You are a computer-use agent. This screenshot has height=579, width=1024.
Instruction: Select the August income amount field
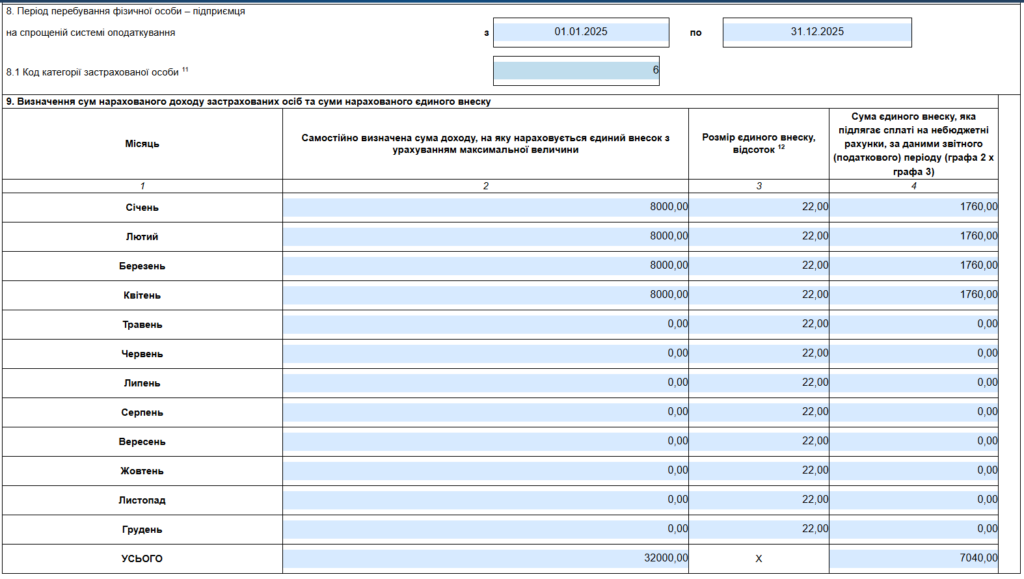coord(485,412)
